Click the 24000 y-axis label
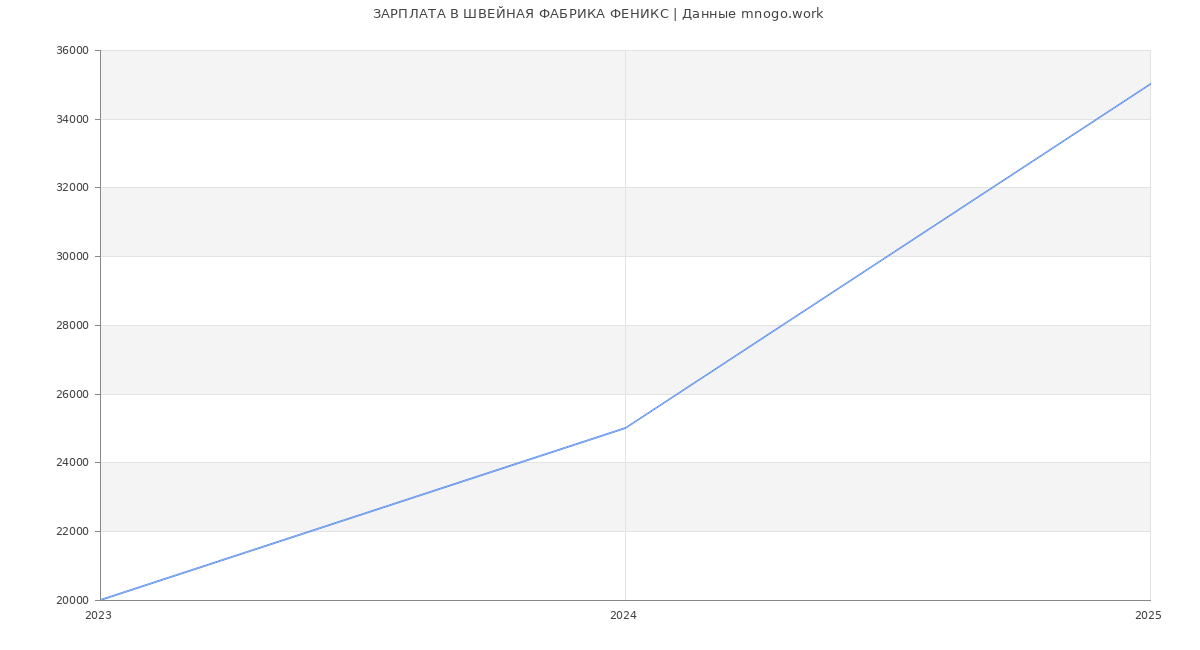 tap(73, 463)
